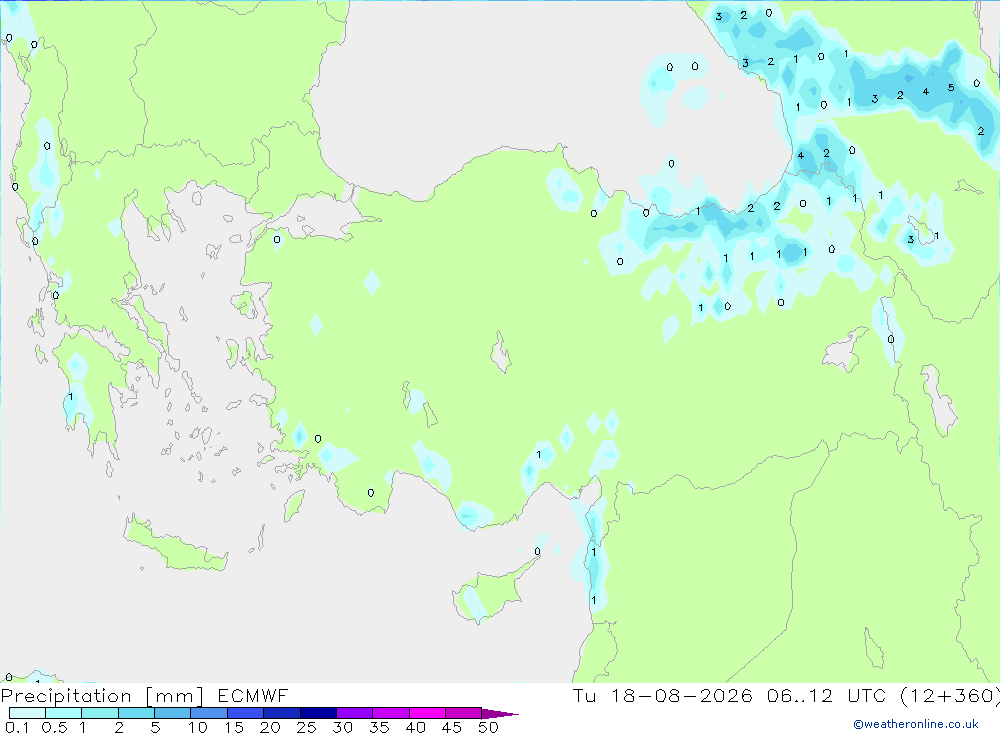The width and height of the screenshot is (1000, 733).
Task: Click the 25–30 mm navy legend box
Action: point(318,713)
